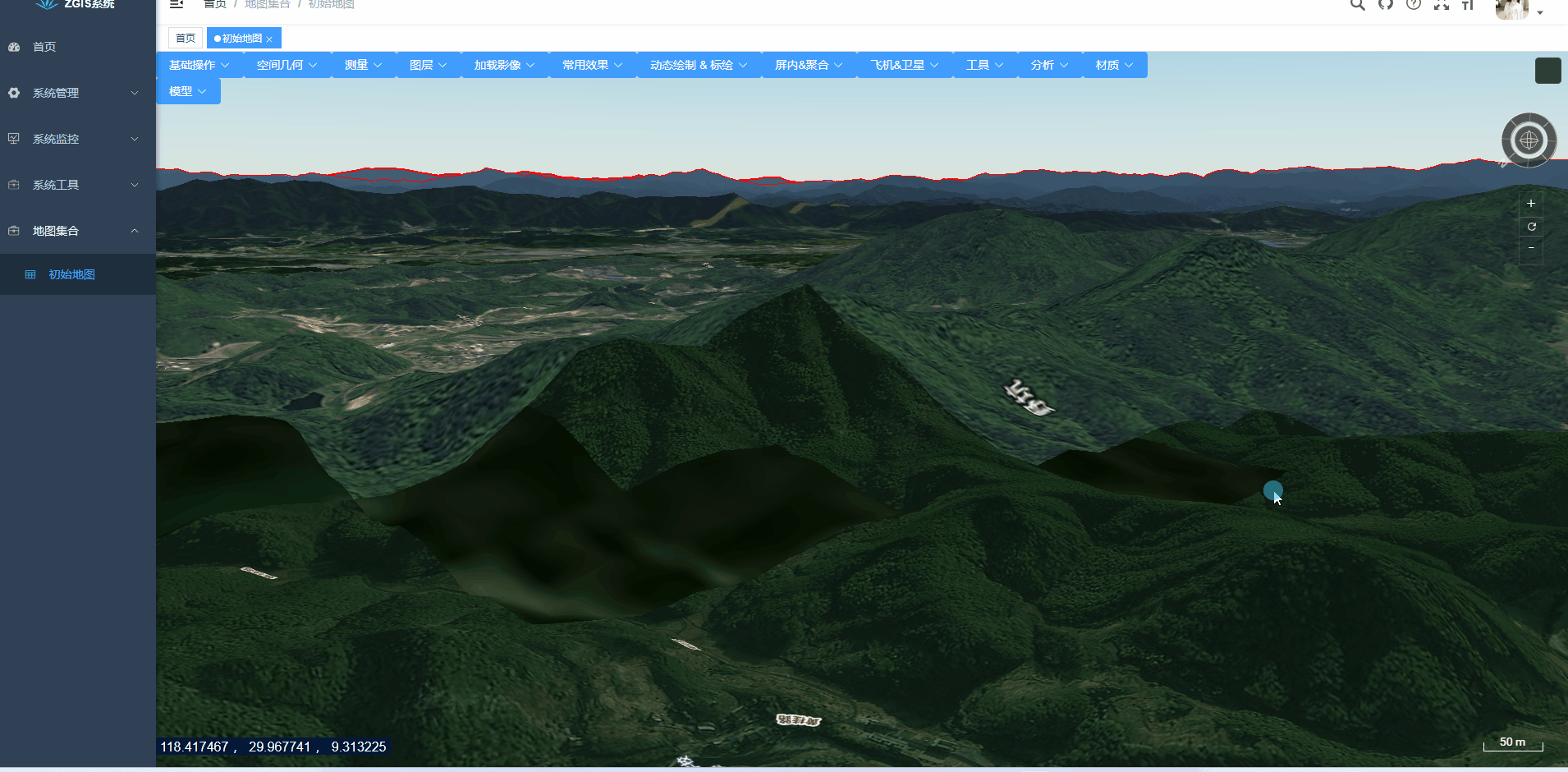The height and width of the screenshot is (772, 1568).
Task: Click the 系统监控 monitor icon
Action: pyautogui.click(x=14, y=139)
